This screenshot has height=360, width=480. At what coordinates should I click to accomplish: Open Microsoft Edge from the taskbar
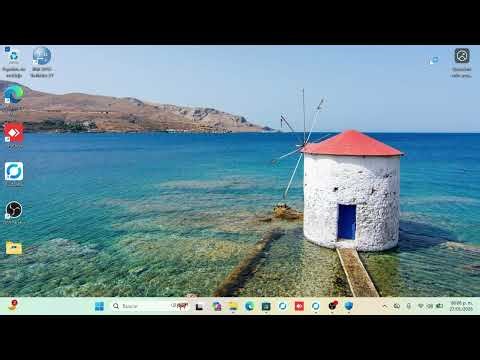(x=249, y=306)
